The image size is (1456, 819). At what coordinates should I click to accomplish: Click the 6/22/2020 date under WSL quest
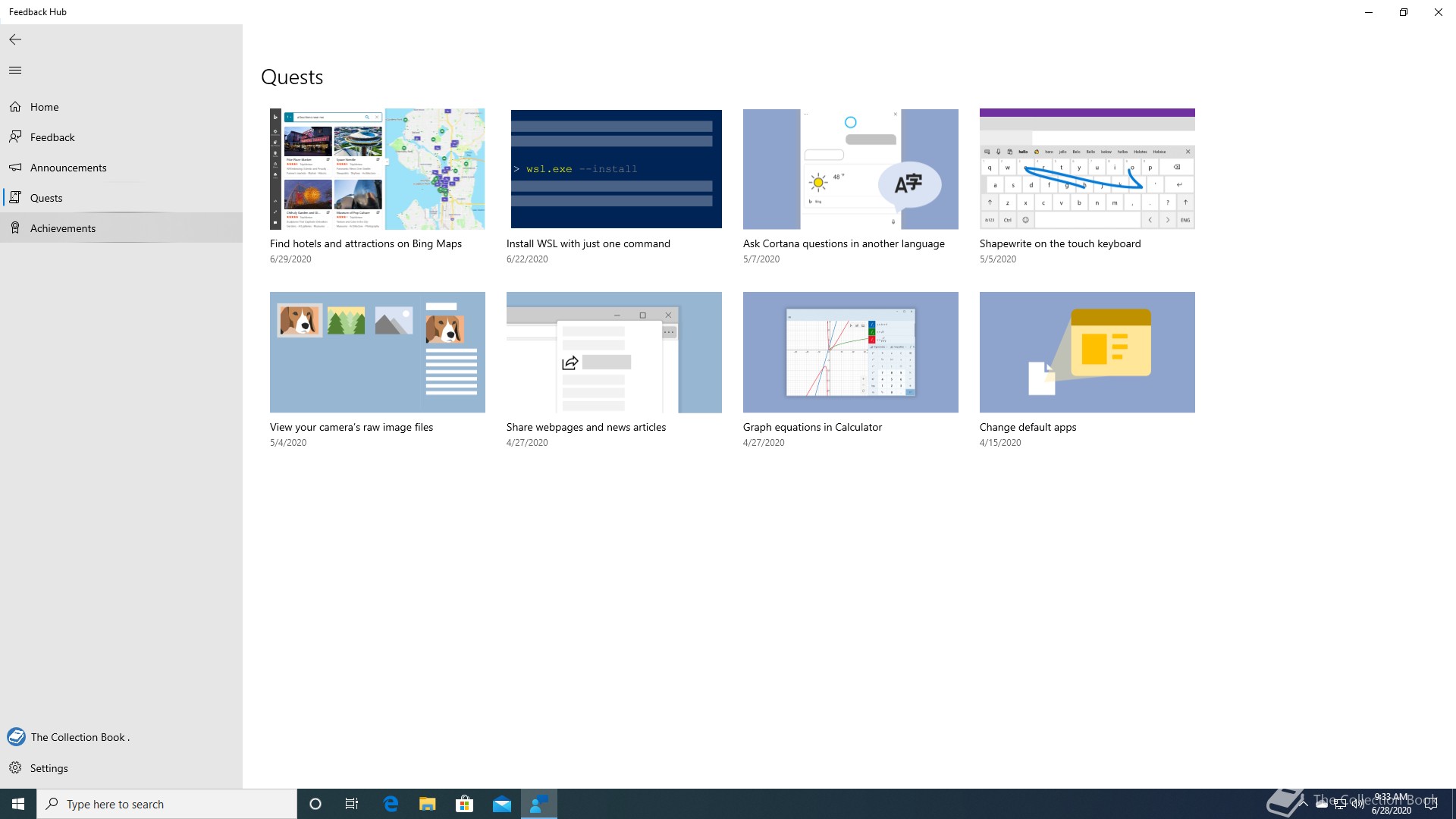pyautogui.click(x=527, y=259)
